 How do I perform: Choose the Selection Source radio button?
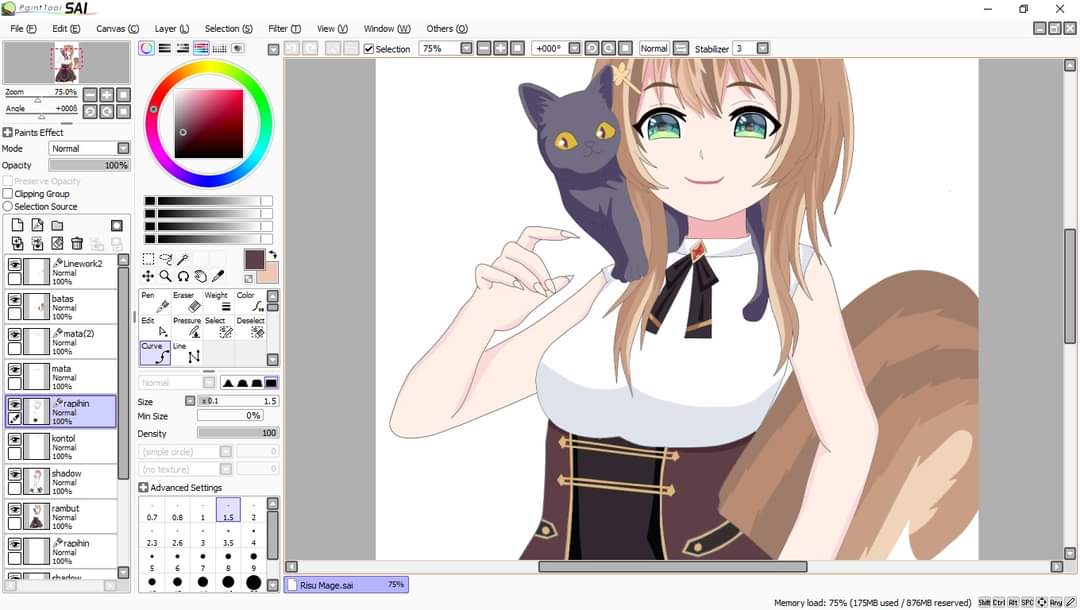click(8, 206)
